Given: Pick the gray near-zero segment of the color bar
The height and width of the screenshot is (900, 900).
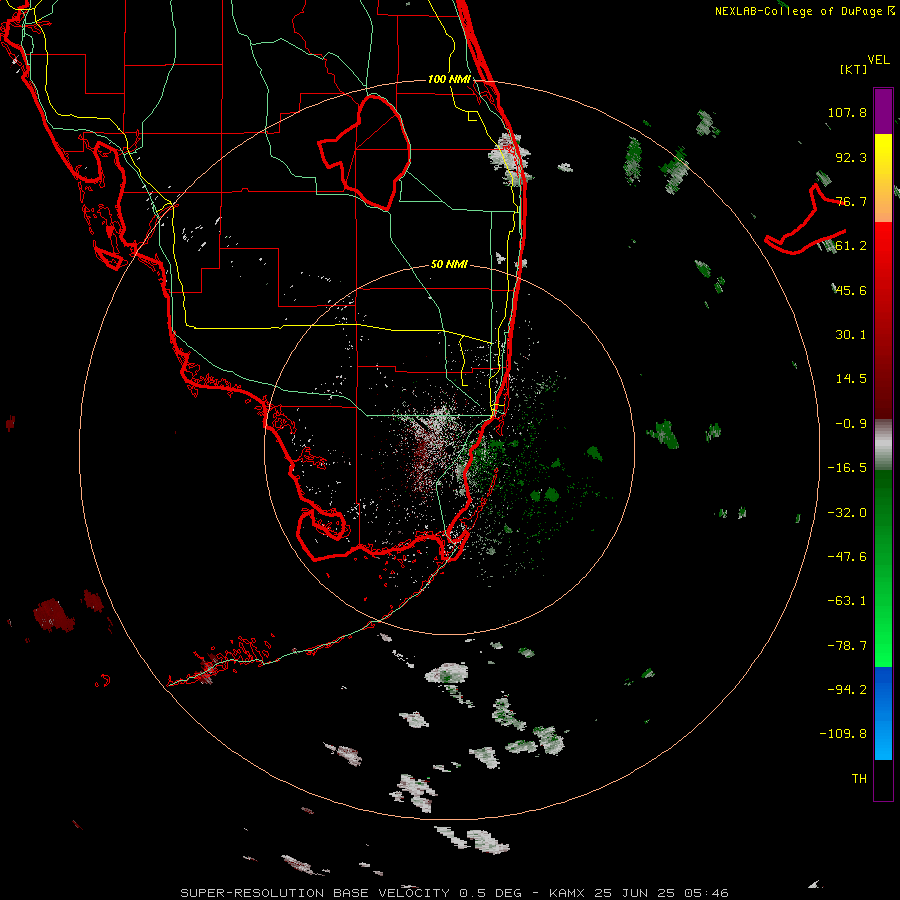Looking at the screenshot, I should coord(883,445).
